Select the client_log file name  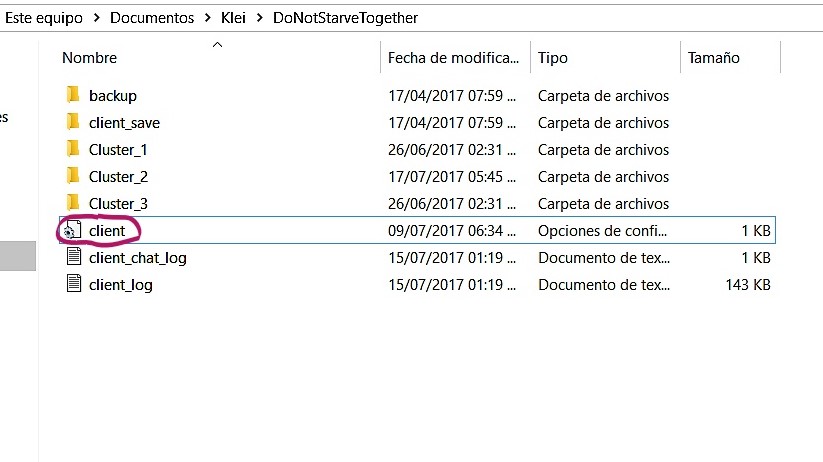click(x=121, y=284)
